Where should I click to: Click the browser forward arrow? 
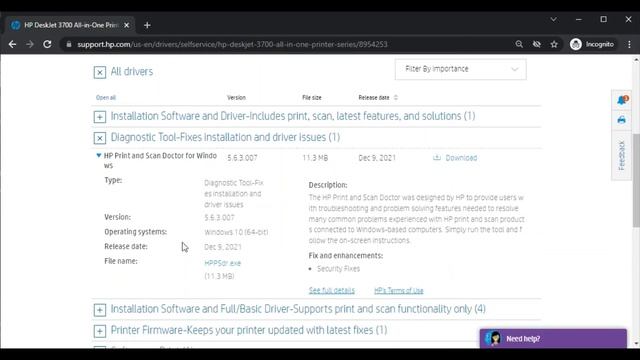pyautogui.click(x=30, y=44)
